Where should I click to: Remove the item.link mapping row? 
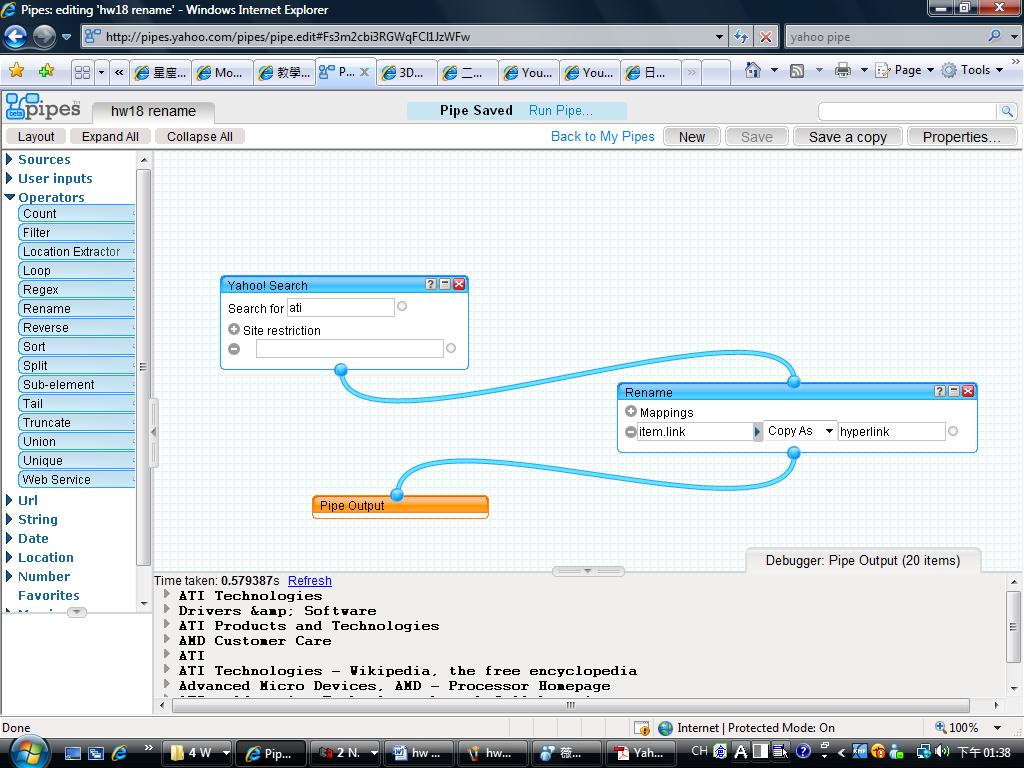pos(631,432)
